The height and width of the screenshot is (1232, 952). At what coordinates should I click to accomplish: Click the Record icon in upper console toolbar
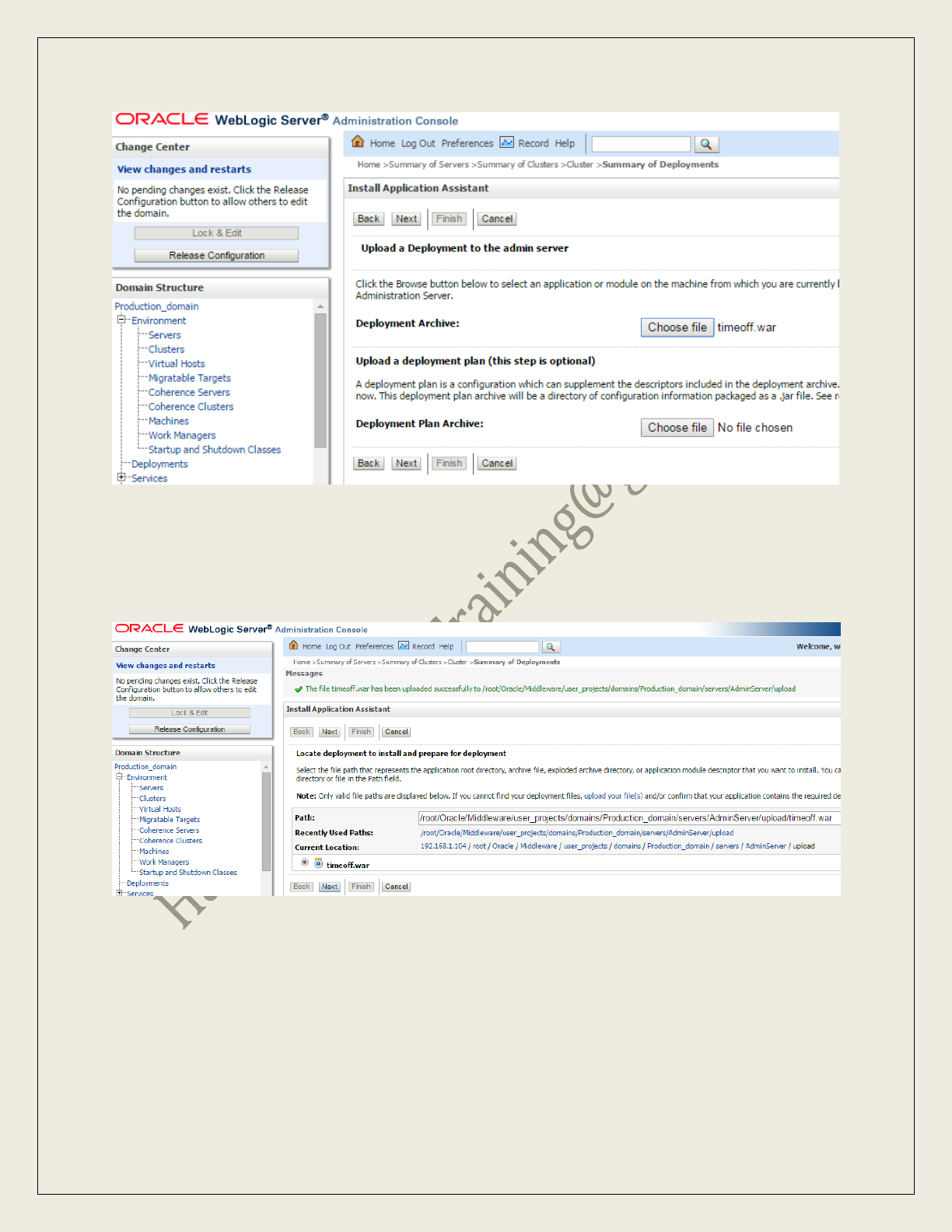tap(507, 142)
